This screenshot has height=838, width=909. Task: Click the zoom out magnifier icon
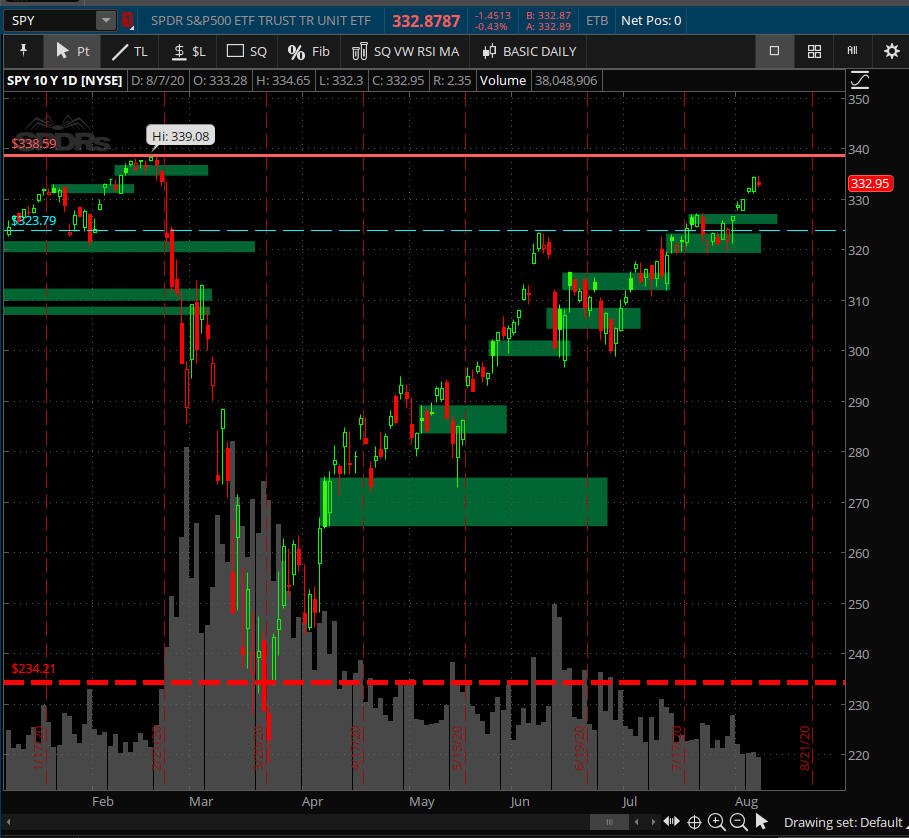(x=738, y=822)
